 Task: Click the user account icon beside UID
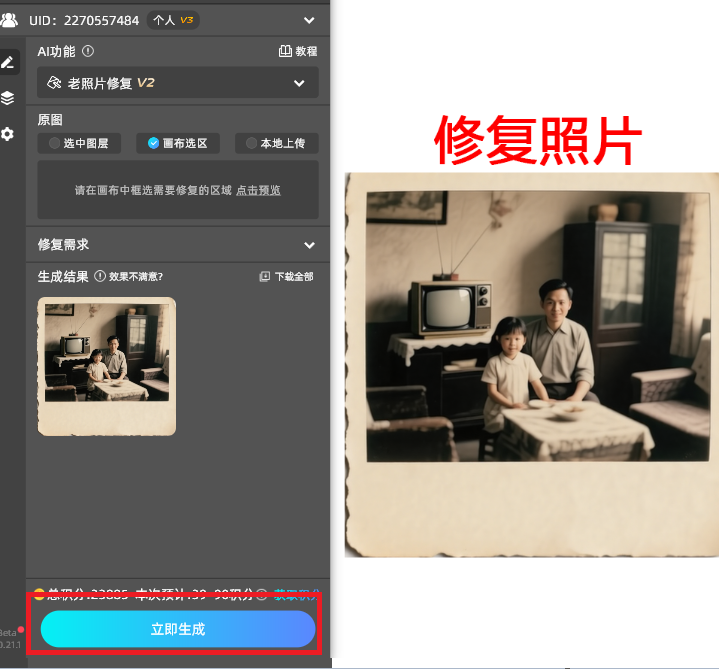click(x=9, y=19)
